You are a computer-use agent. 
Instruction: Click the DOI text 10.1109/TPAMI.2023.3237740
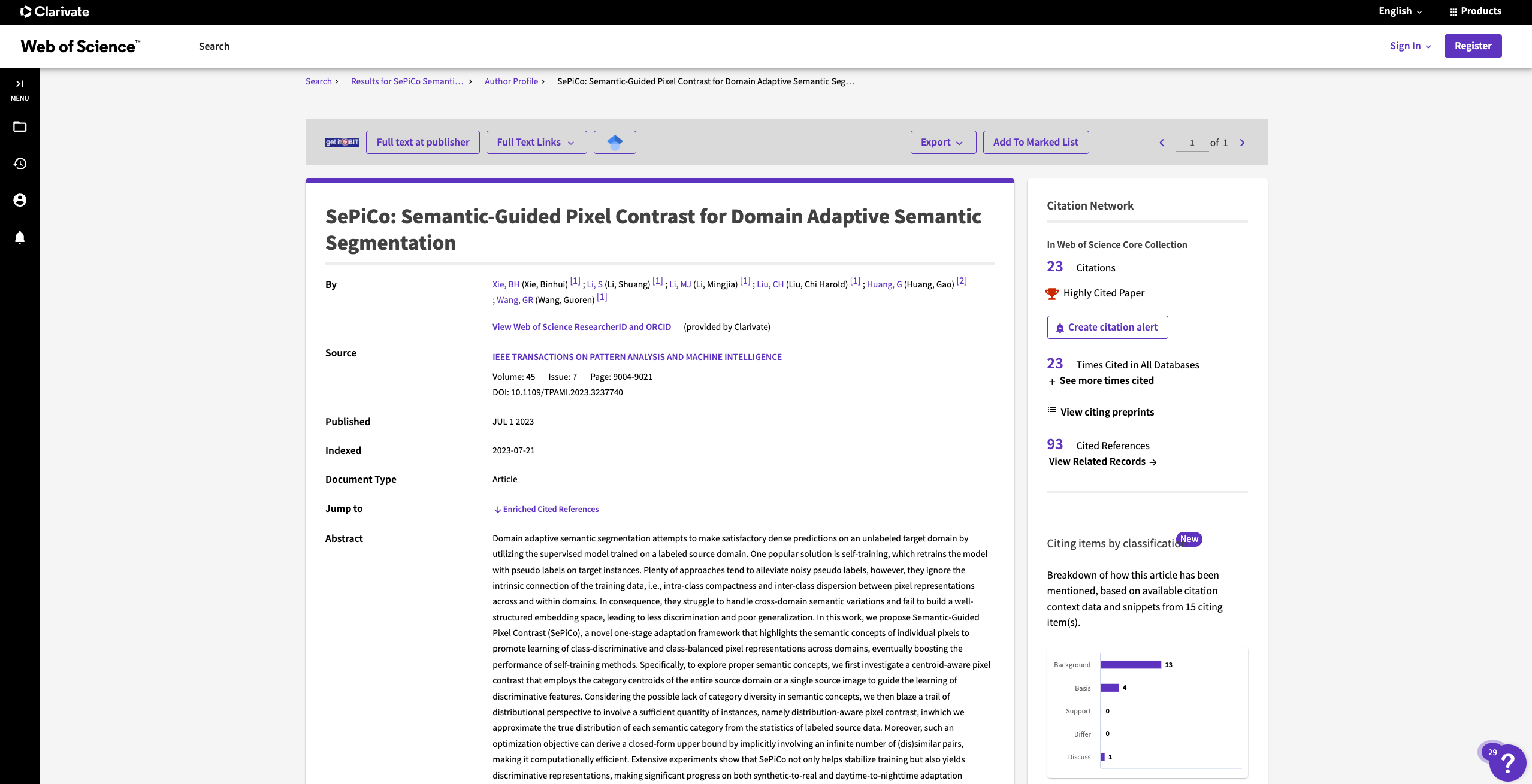pos(567,392)
